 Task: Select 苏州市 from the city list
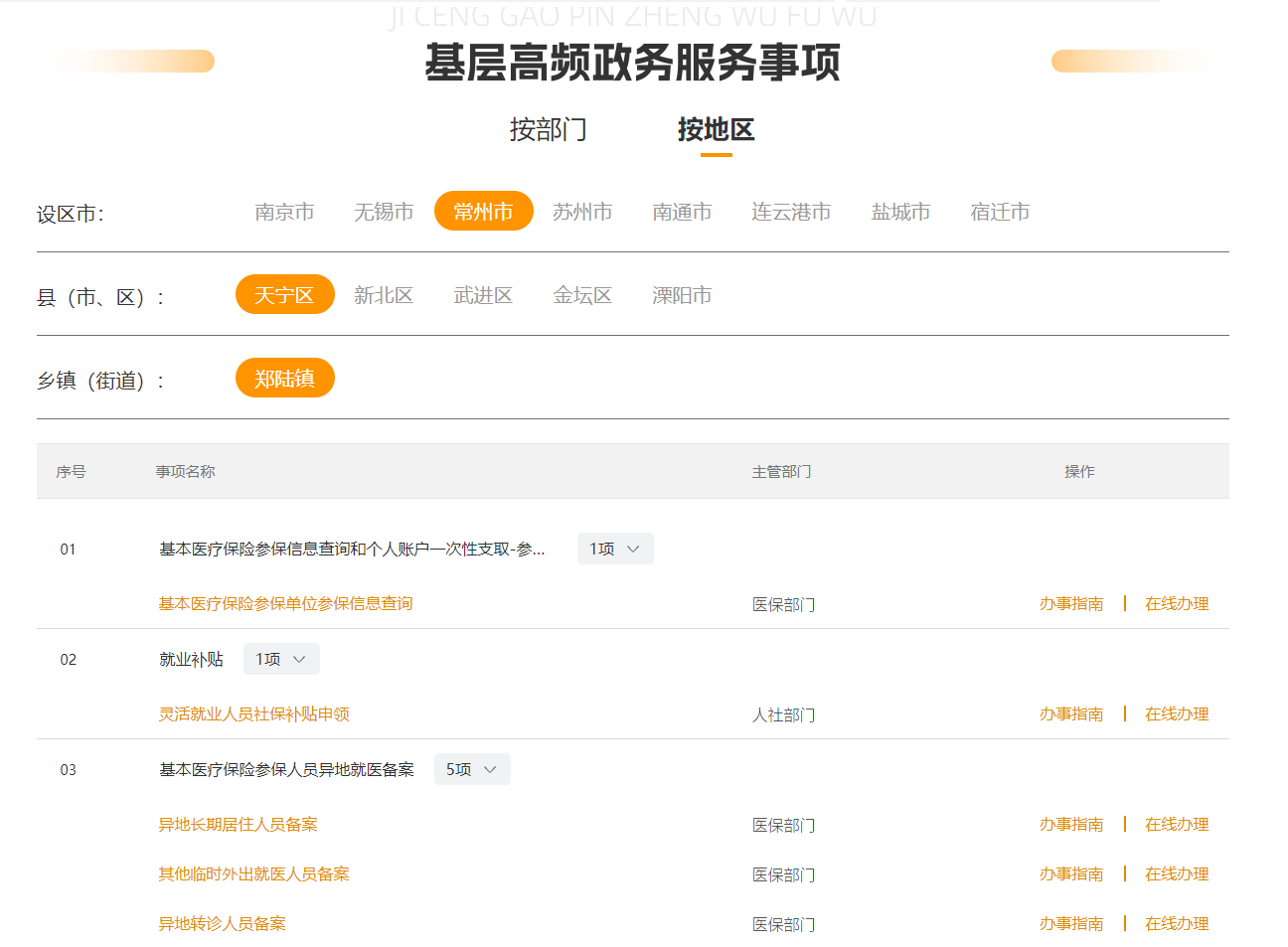click(582, 212)
